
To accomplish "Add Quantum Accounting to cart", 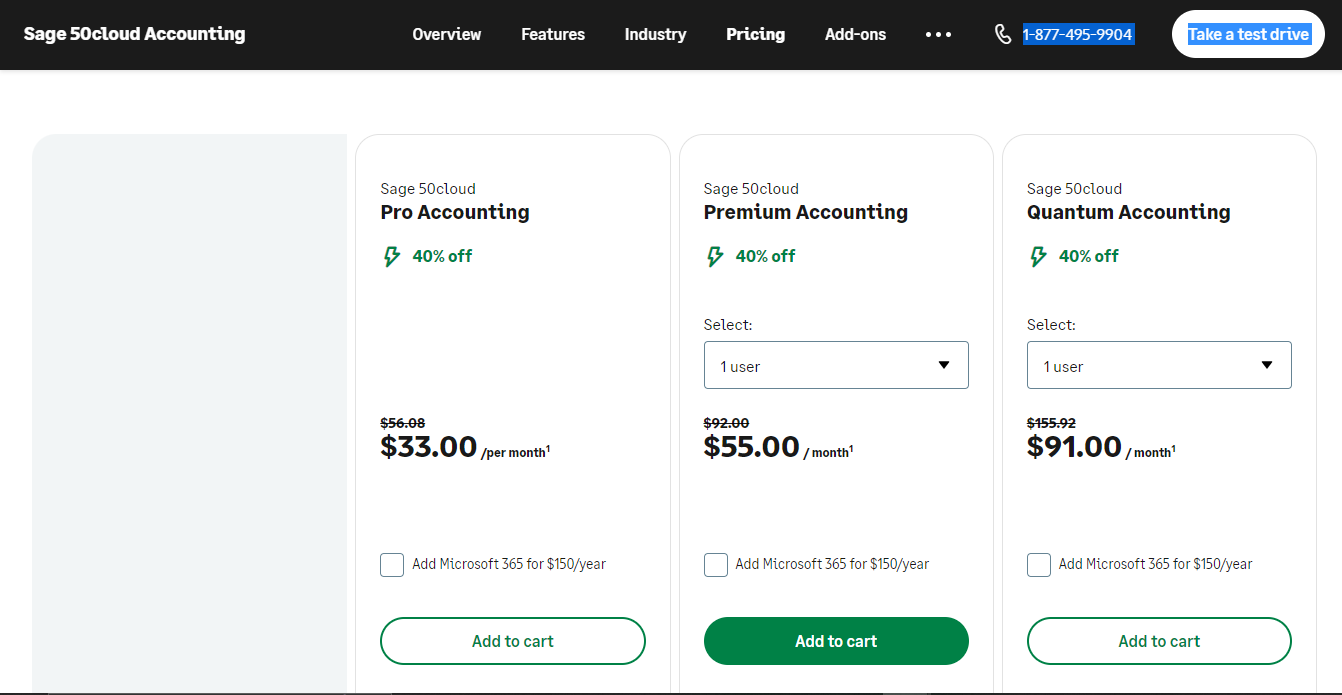I will [x=1159, y=641].
